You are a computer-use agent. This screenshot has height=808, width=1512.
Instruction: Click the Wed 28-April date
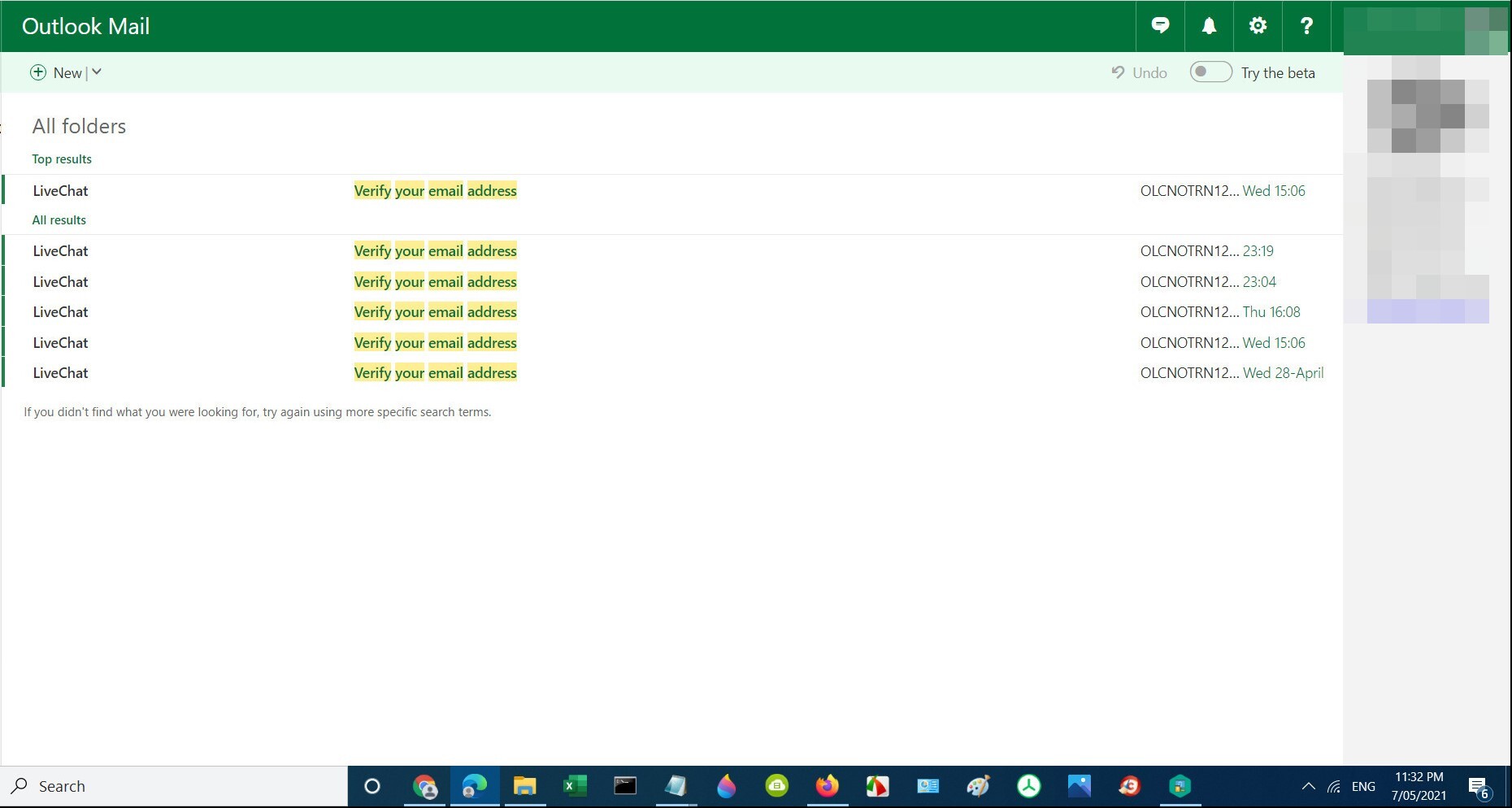coord(1284,373)
